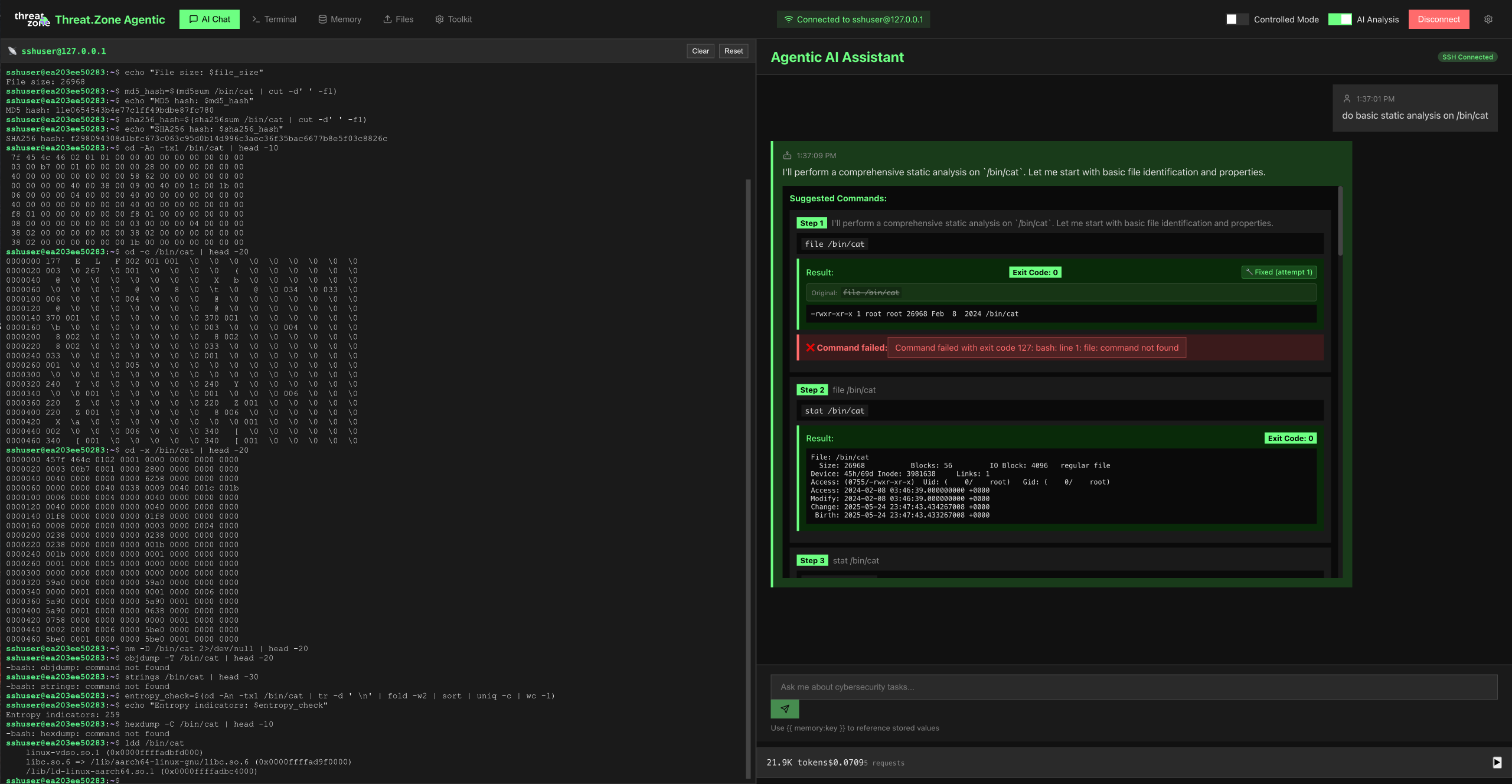Click the terminal pane vertical scrollbar
Image resolution: width=1512 pixels, height=784 pixels.
tap(748, 478)
